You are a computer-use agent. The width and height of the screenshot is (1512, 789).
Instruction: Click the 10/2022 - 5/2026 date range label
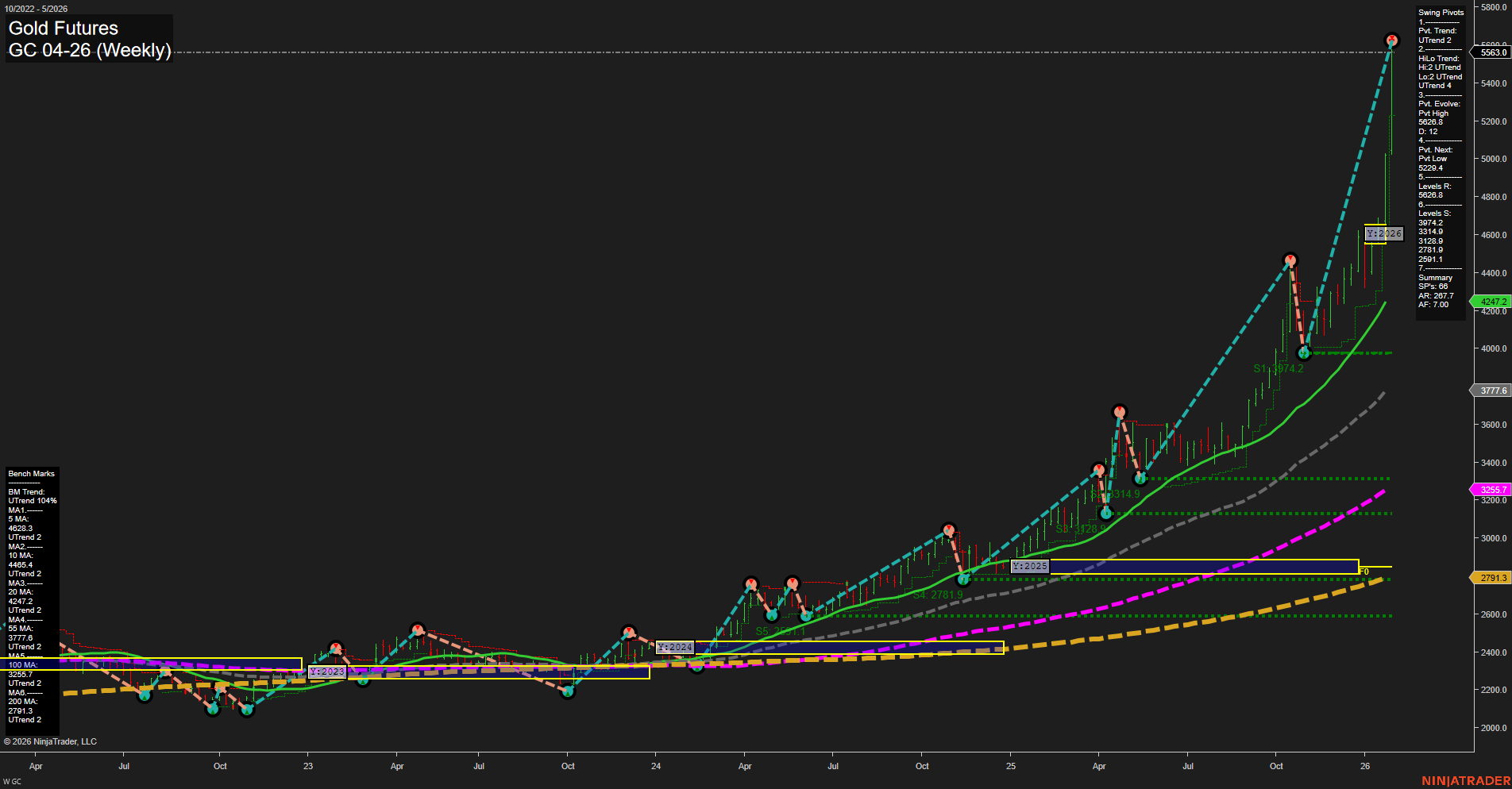[x=37, y=8]
